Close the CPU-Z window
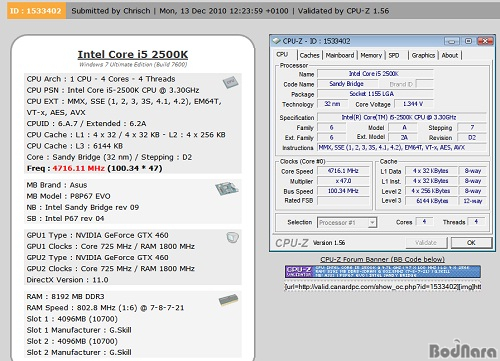This screenshot has height=361, width=500. pos(485,41)
